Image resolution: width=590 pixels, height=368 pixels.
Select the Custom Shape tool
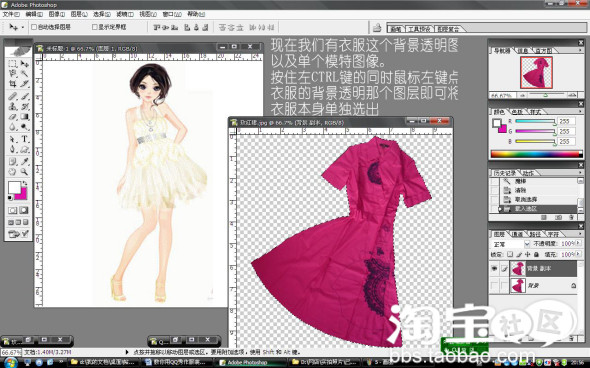pos(24,149)
